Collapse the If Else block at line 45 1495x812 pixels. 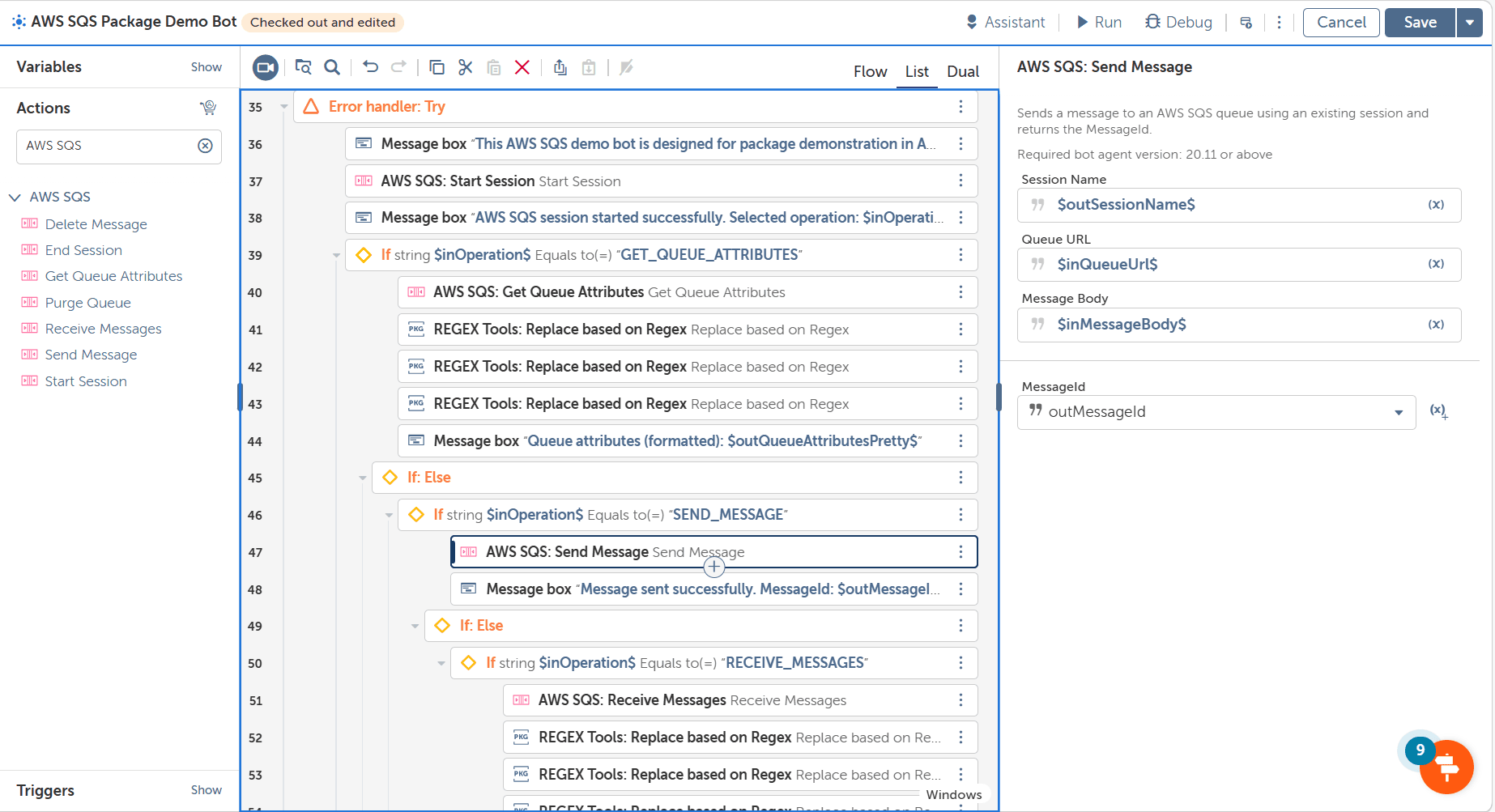click(363, 478)
